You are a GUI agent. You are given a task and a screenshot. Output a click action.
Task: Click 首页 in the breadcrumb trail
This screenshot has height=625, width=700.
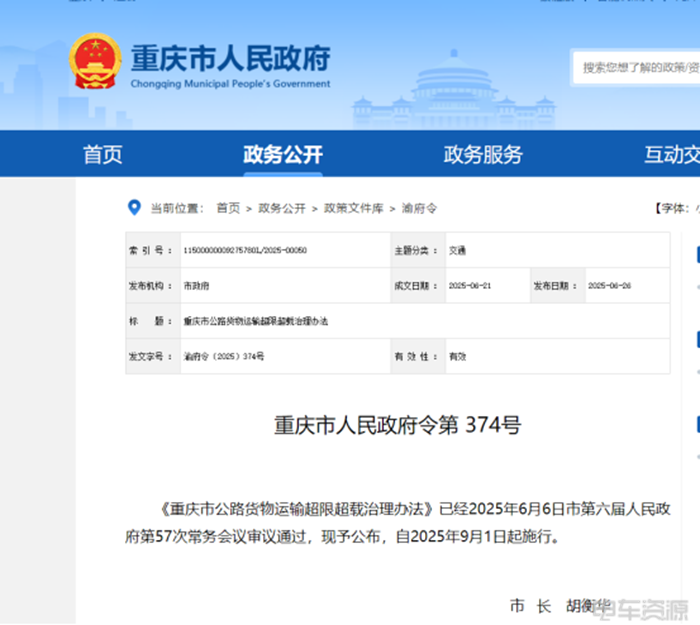click(x=228, y=209)
